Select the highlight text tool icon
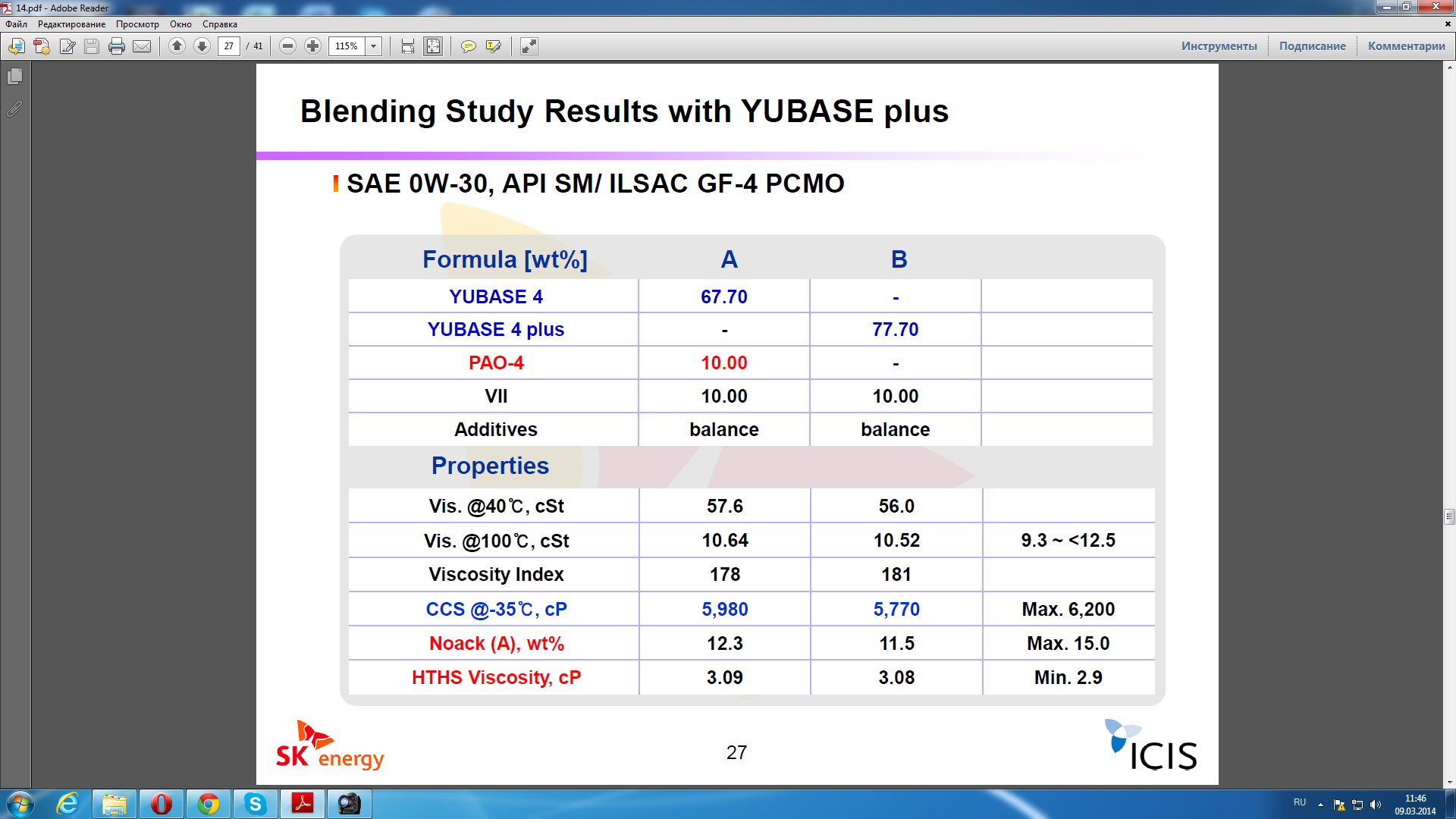 pos(494,46)
